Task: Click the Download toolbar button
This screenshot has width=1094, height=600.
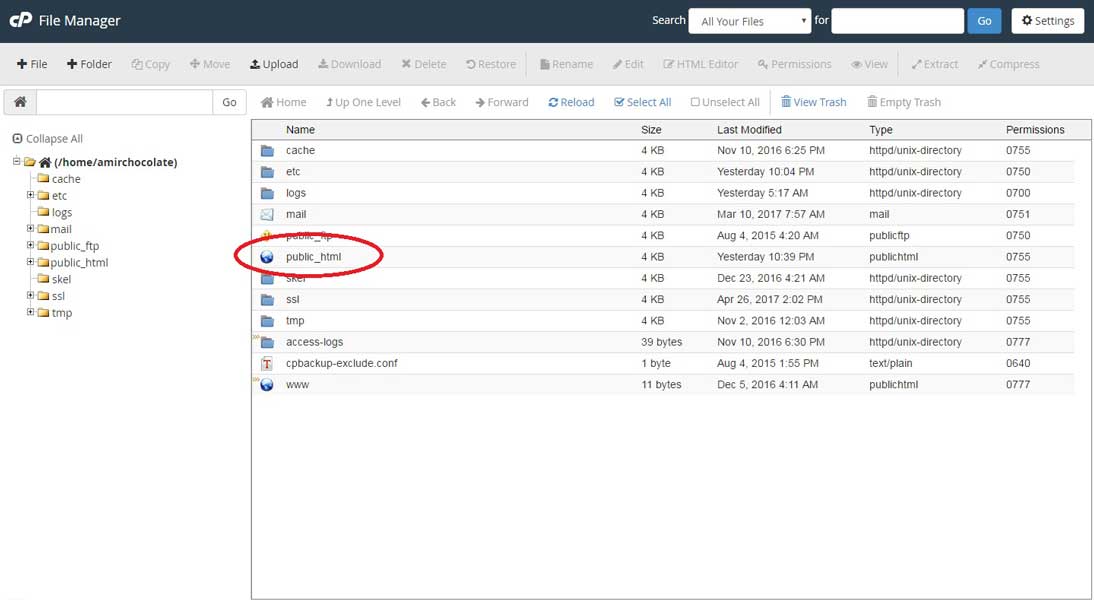Action: pyautogui.click(x=350, y=64)
